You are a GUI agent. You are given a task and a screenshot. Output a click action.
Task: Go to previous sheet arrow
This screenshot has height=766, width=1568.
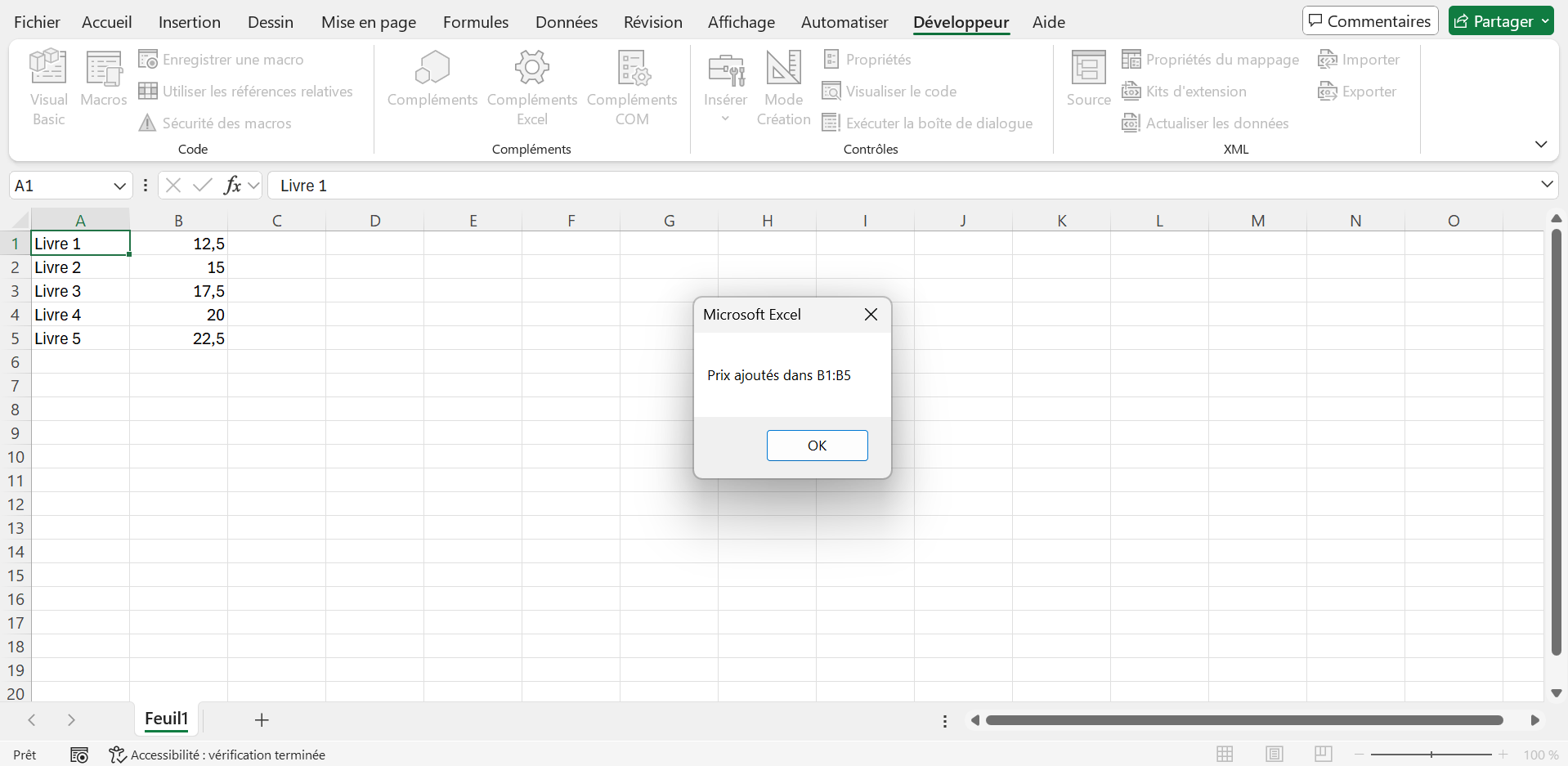click(31, 720)
